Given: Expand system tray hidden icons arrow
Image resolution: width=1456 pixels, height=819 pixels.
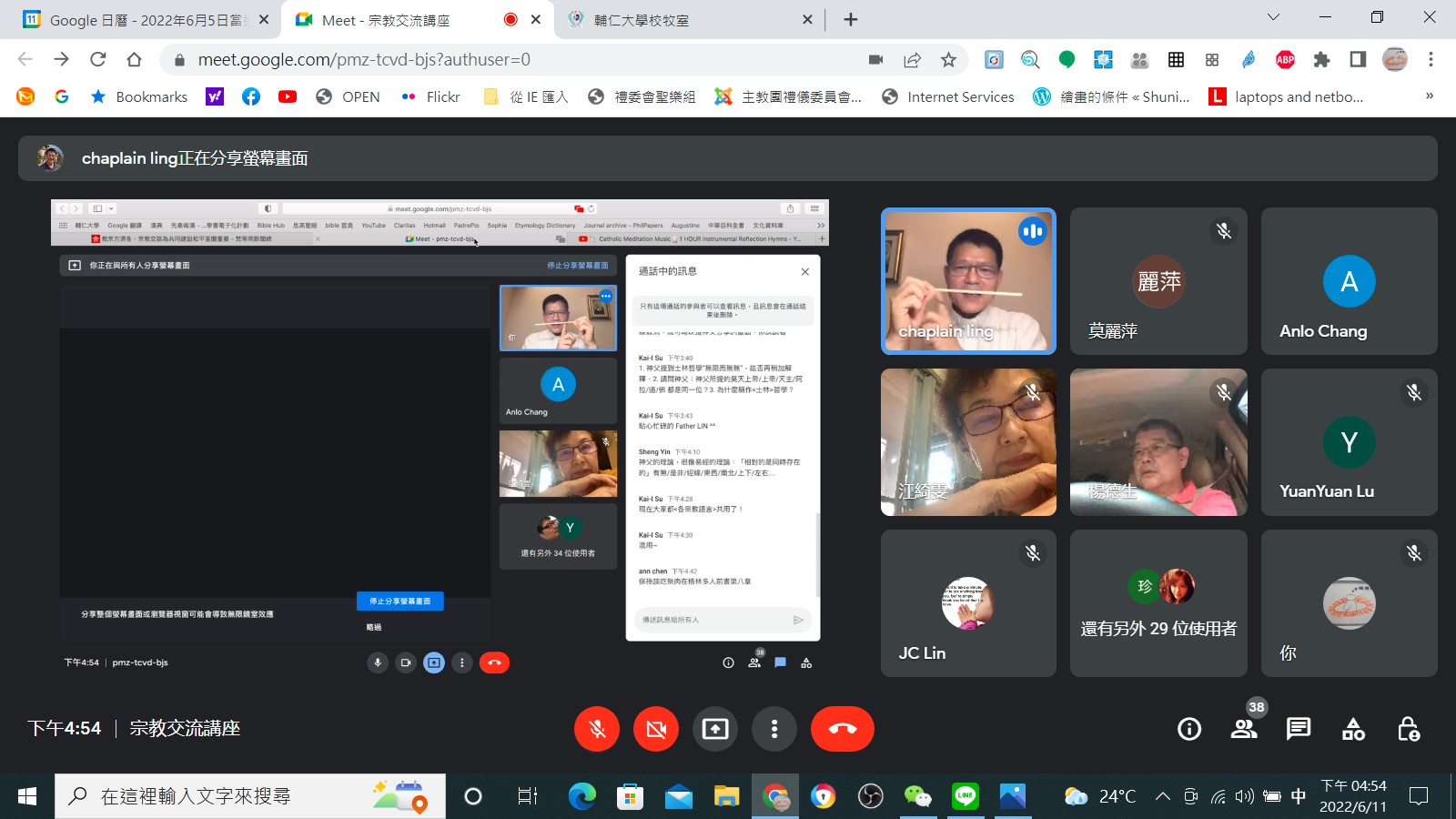Looking at the screenshot, I should [1162, 796].
